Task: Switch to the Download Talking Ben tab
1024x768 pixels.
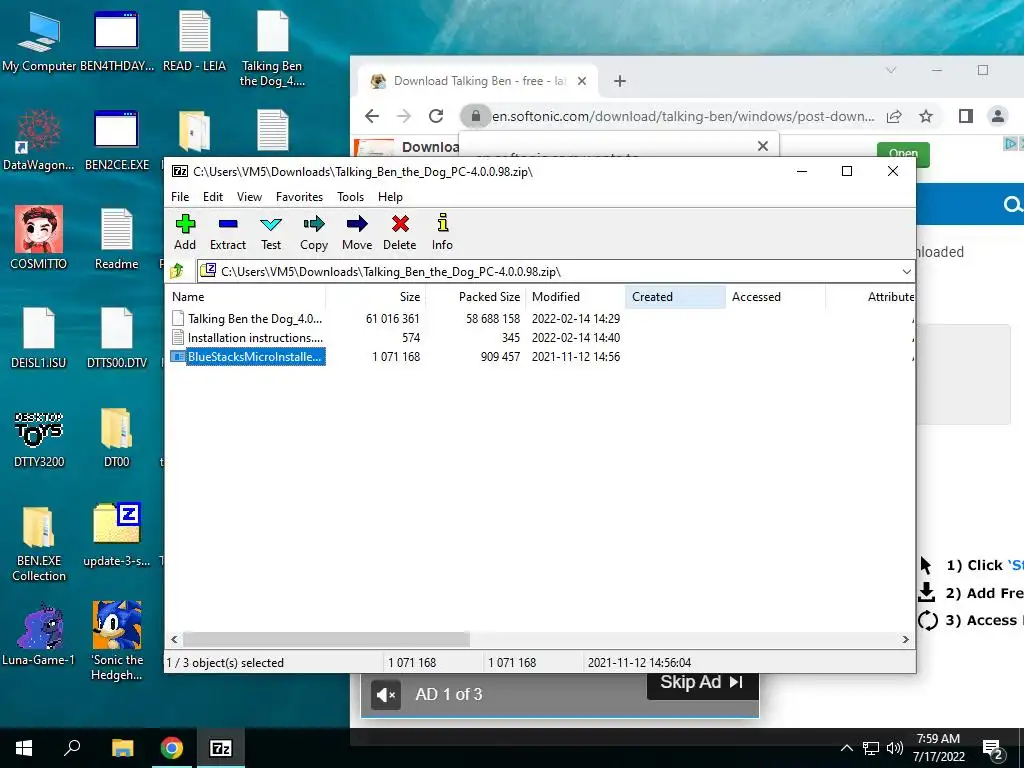Action: 478,81
